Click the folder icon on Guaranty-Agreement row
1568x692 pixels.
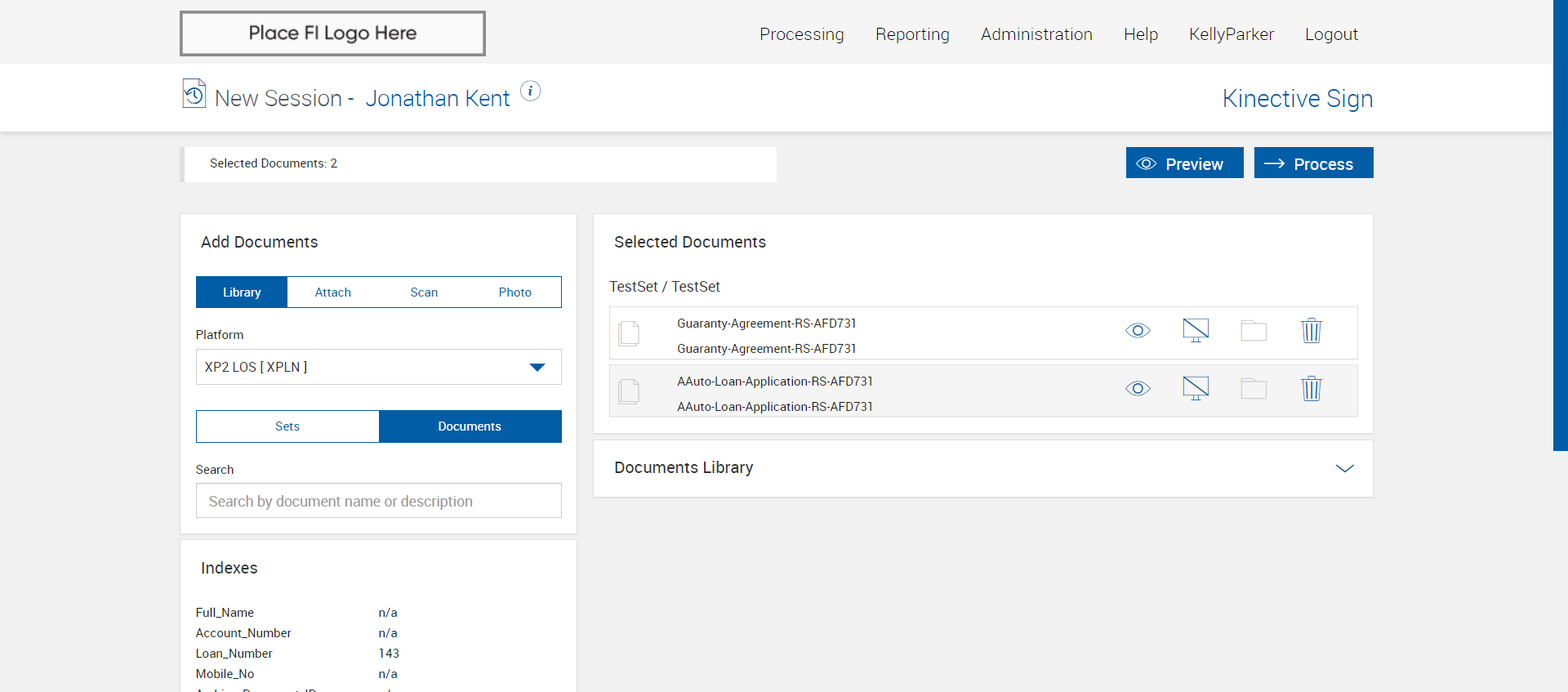[x=1254, y=331]
